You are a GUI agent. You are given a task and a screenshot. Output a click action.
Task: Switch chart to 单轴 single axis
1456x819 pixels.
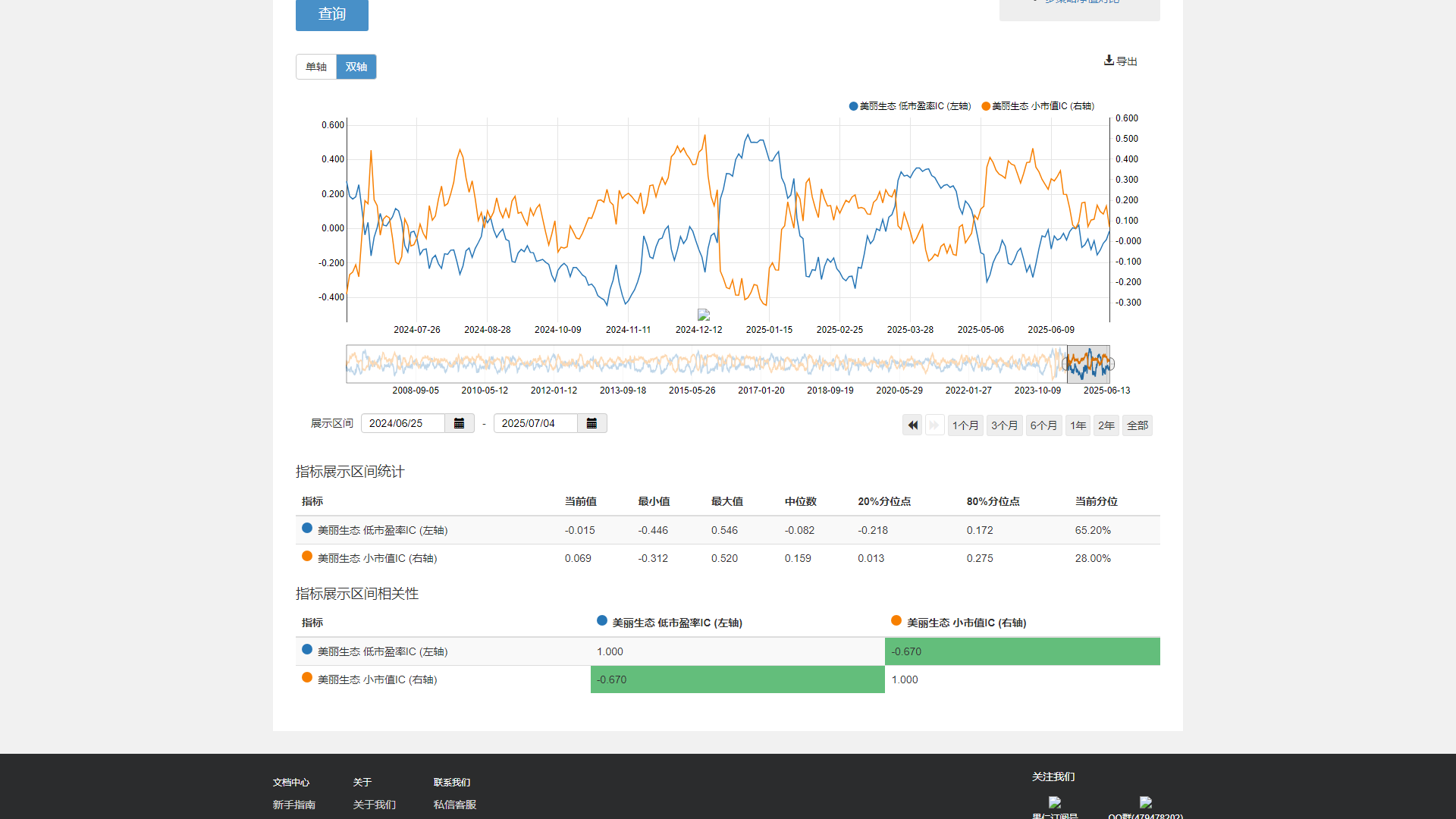[x=316, y=67]
